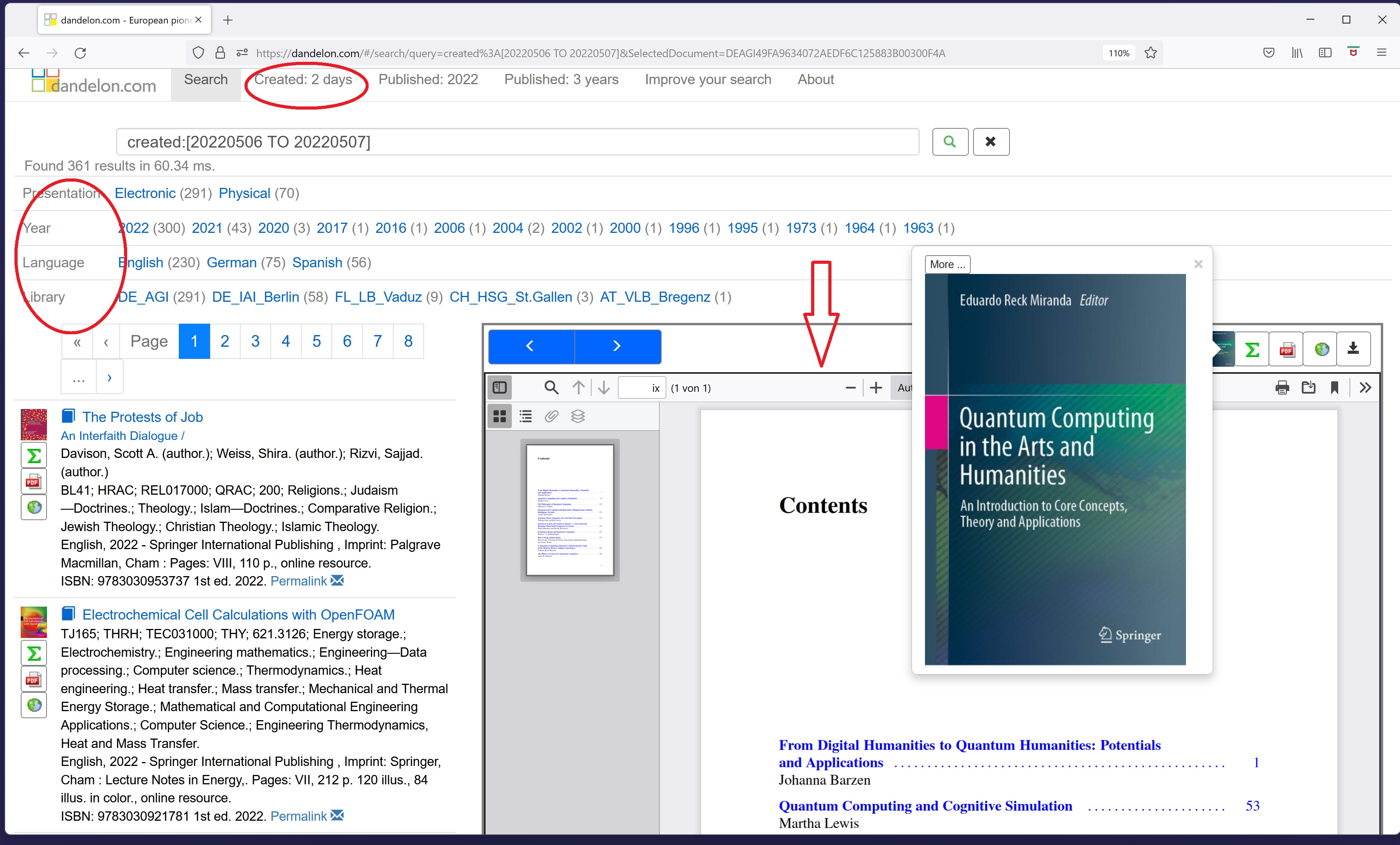This screenshot has width=1400, height=845.
Task: Open PDF icon for Electrochemical Cell Calculations
Action: pos(34,679)
